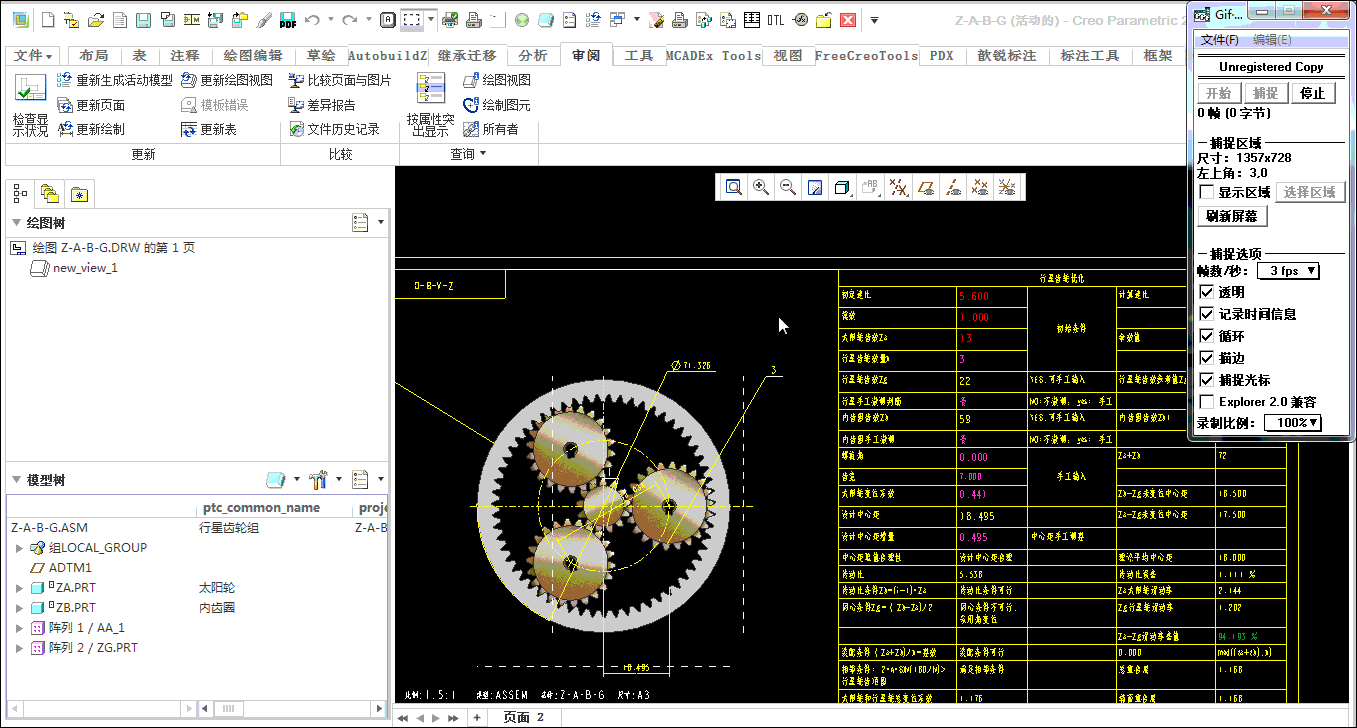Switch to the Layout (布局) ribbon tab
The height and width of the screenshot is (728, 1357).
(x=94, y=56)
